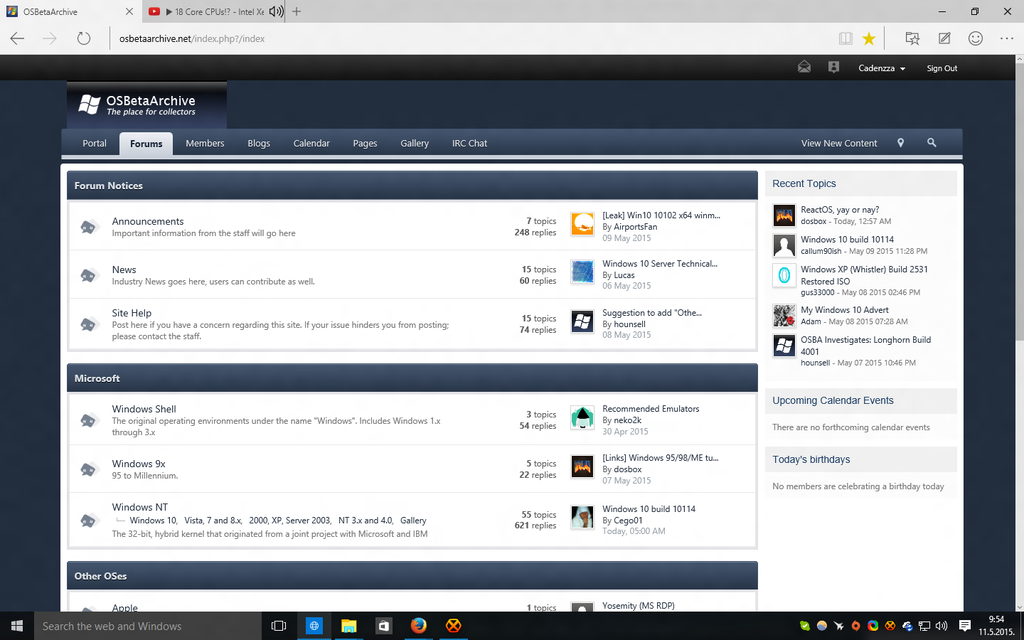Click the yellow favorites star

(x=869, y=39)
